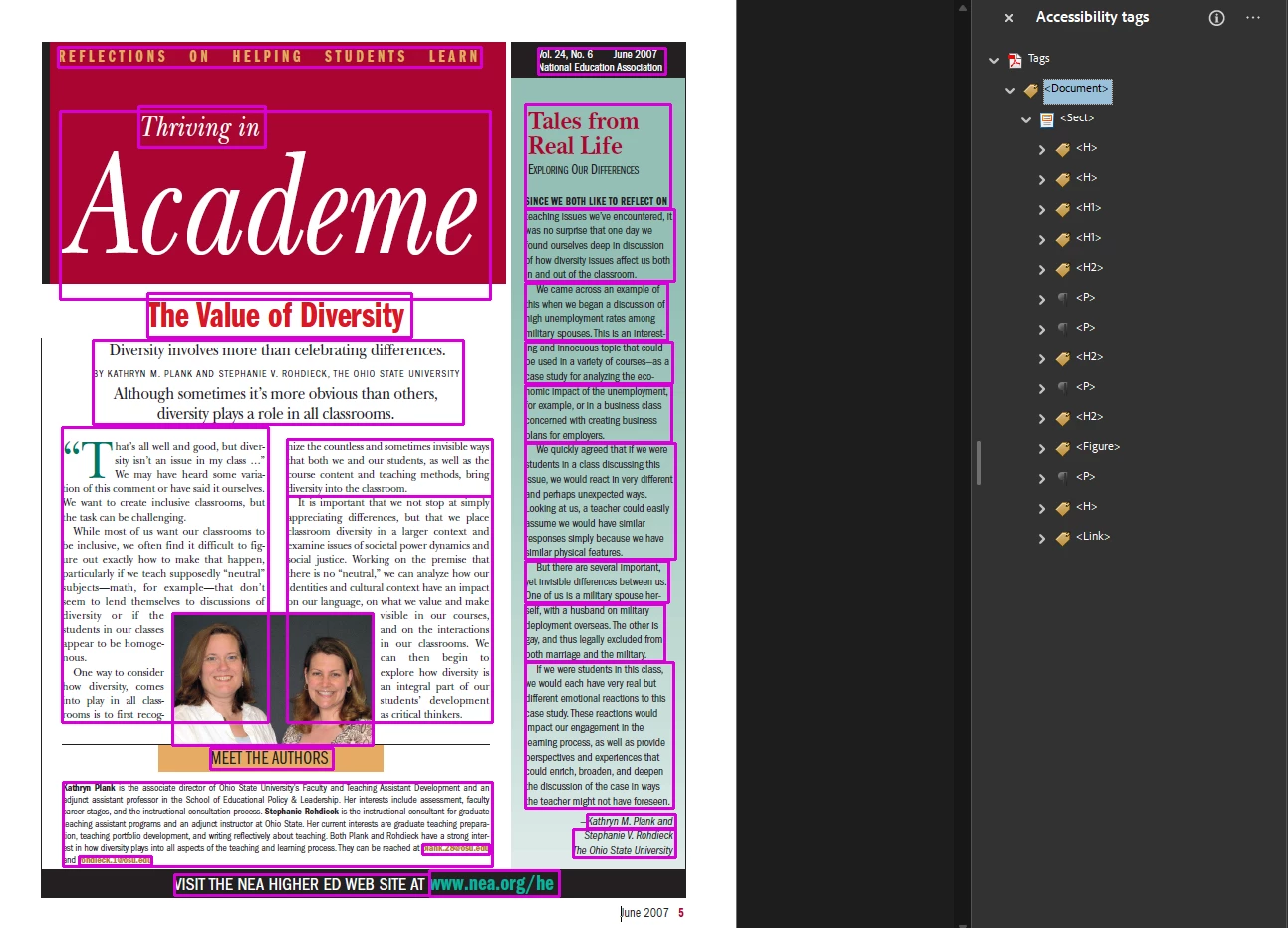Click the tag icon of the <H2> directly below <H1>
1288x928 pixels.
tap(1063, 269)
